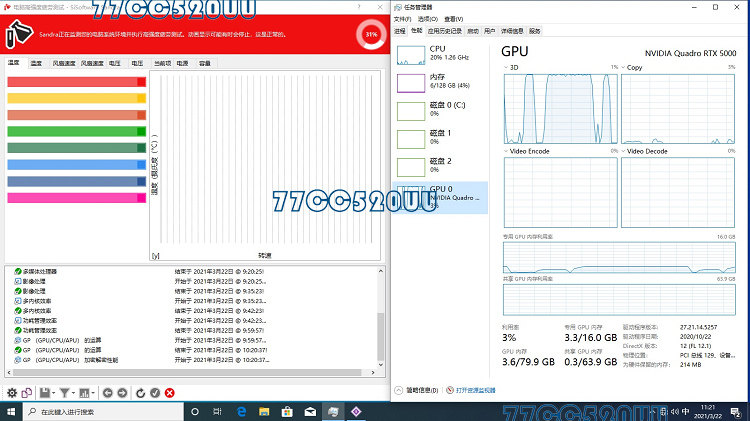The height and width of the screenshot is (421, 750).
Task: Click the yellow sensor color bar
Action: 77,99
